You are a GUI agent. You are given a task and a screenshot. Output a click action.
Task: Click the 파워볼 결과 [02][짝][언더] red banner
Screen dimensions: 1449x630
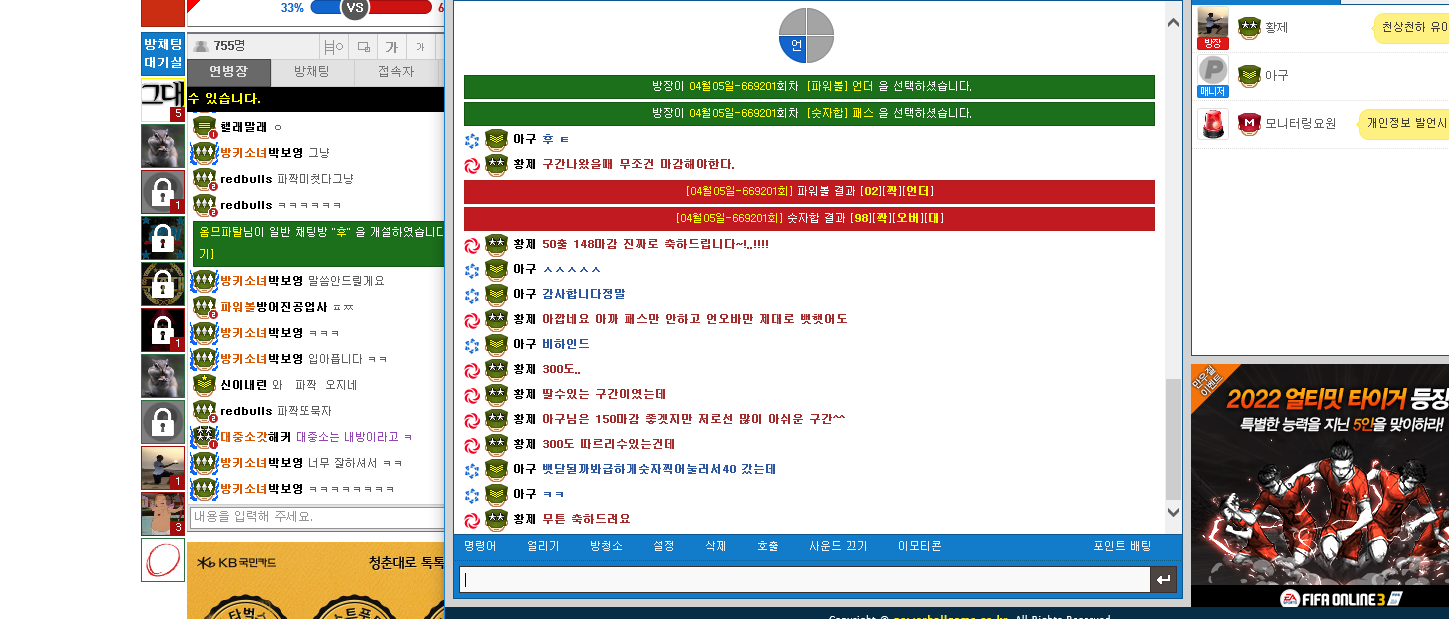(809, 191)
